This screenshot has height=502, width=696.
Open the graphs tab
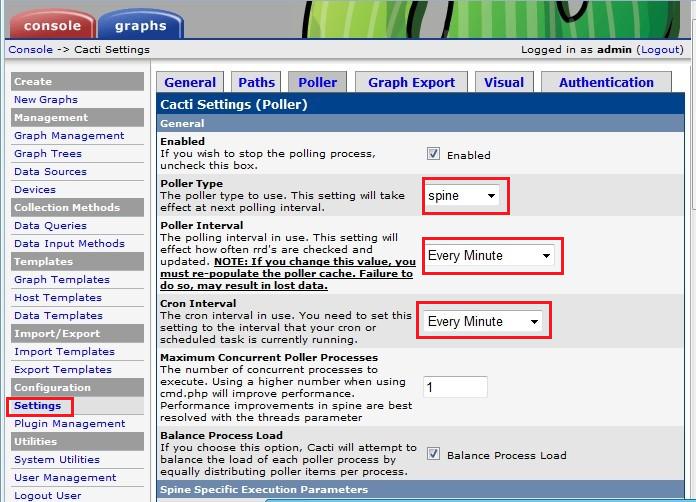pyautogui.click(x=140, y=25)
